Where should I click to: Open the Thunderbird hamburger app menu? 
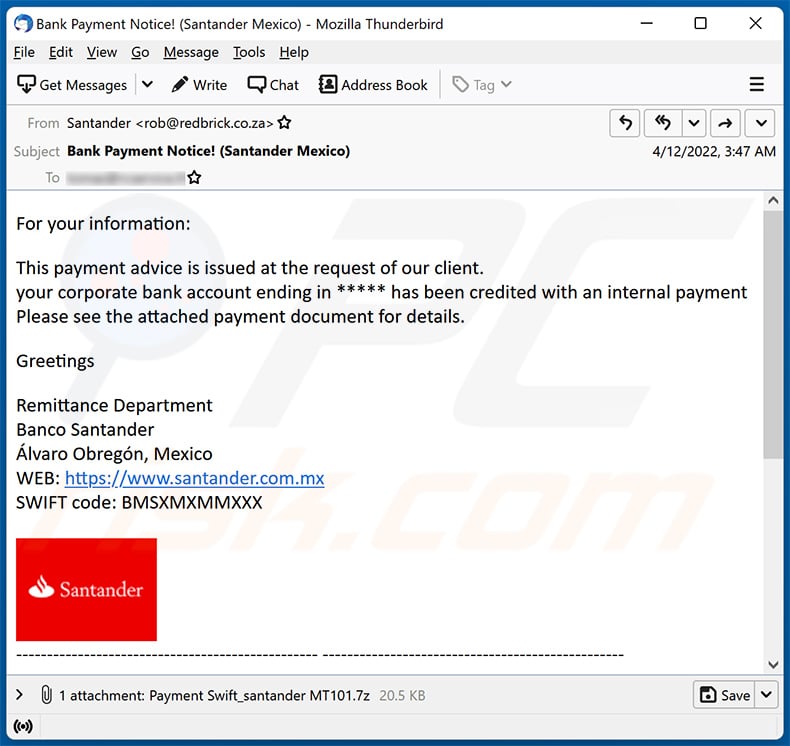pyautogui.click(x=756, y=84)
